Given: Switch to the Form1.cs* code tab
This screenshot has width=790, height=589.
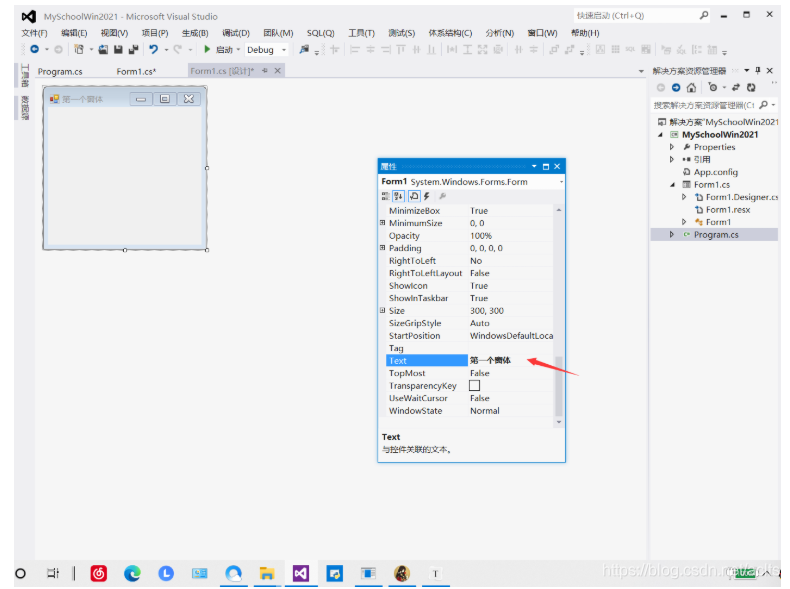Looking at the screenshot, I should (x=136, y=72).
